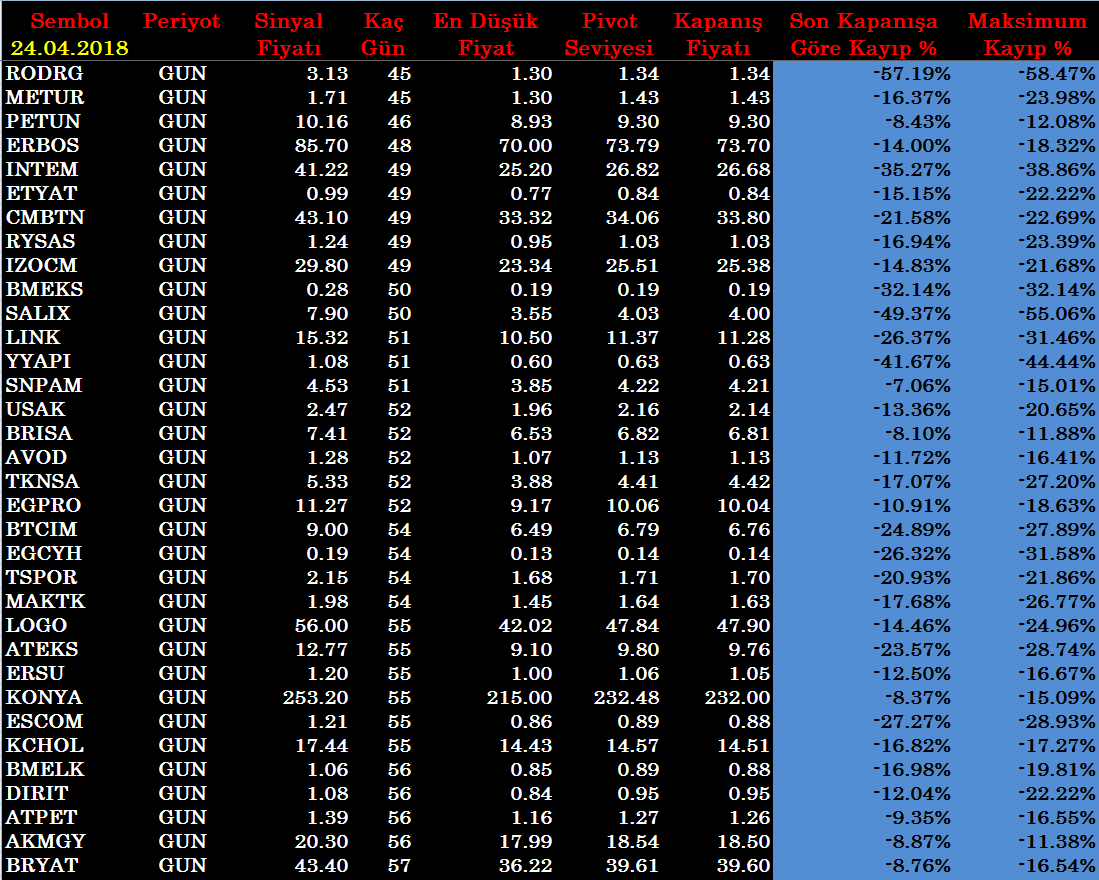Click PETUN day count 46
The width and height of the screenshot is (1099, 880).
400,122
